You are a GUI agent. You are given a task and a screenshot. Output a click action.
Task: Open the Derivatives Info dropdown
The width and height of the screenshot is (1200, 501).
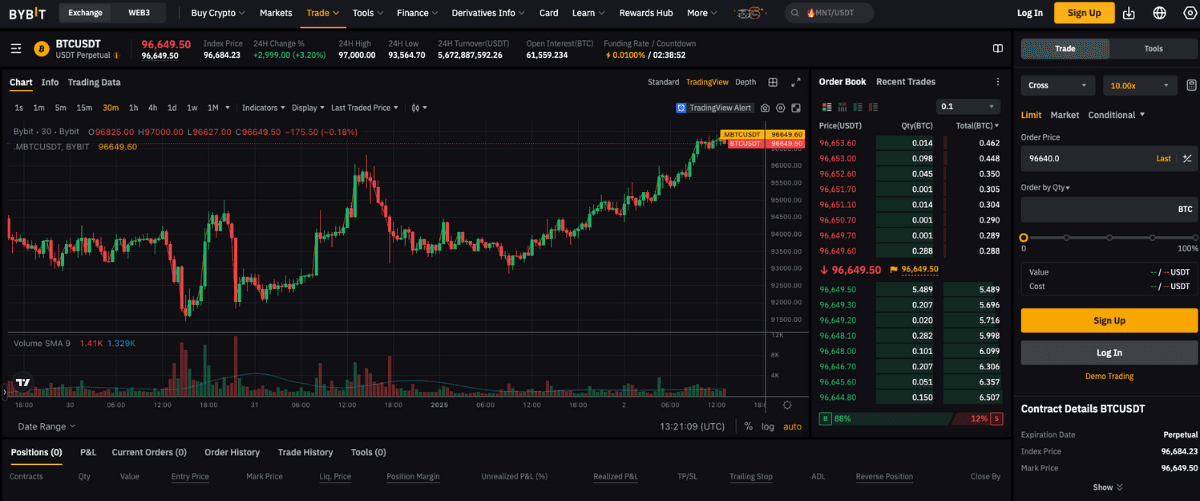coord(488,13)
